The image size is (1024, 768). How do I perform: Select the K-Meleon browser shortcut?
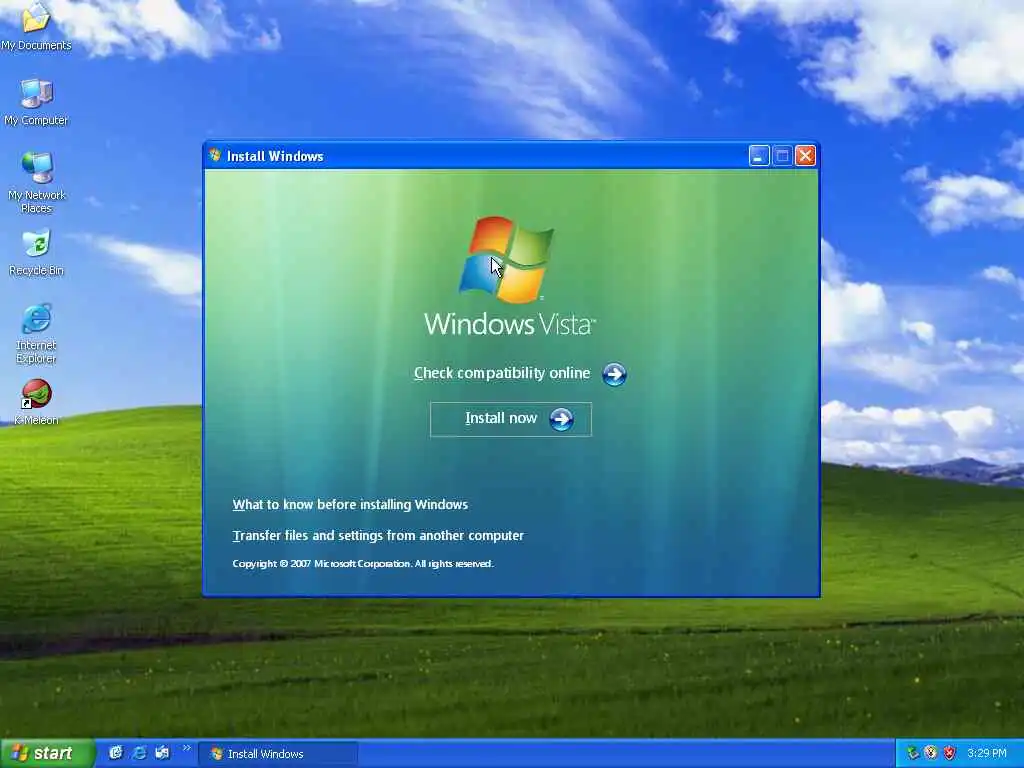pyautogui.click(x=36, y=402)
